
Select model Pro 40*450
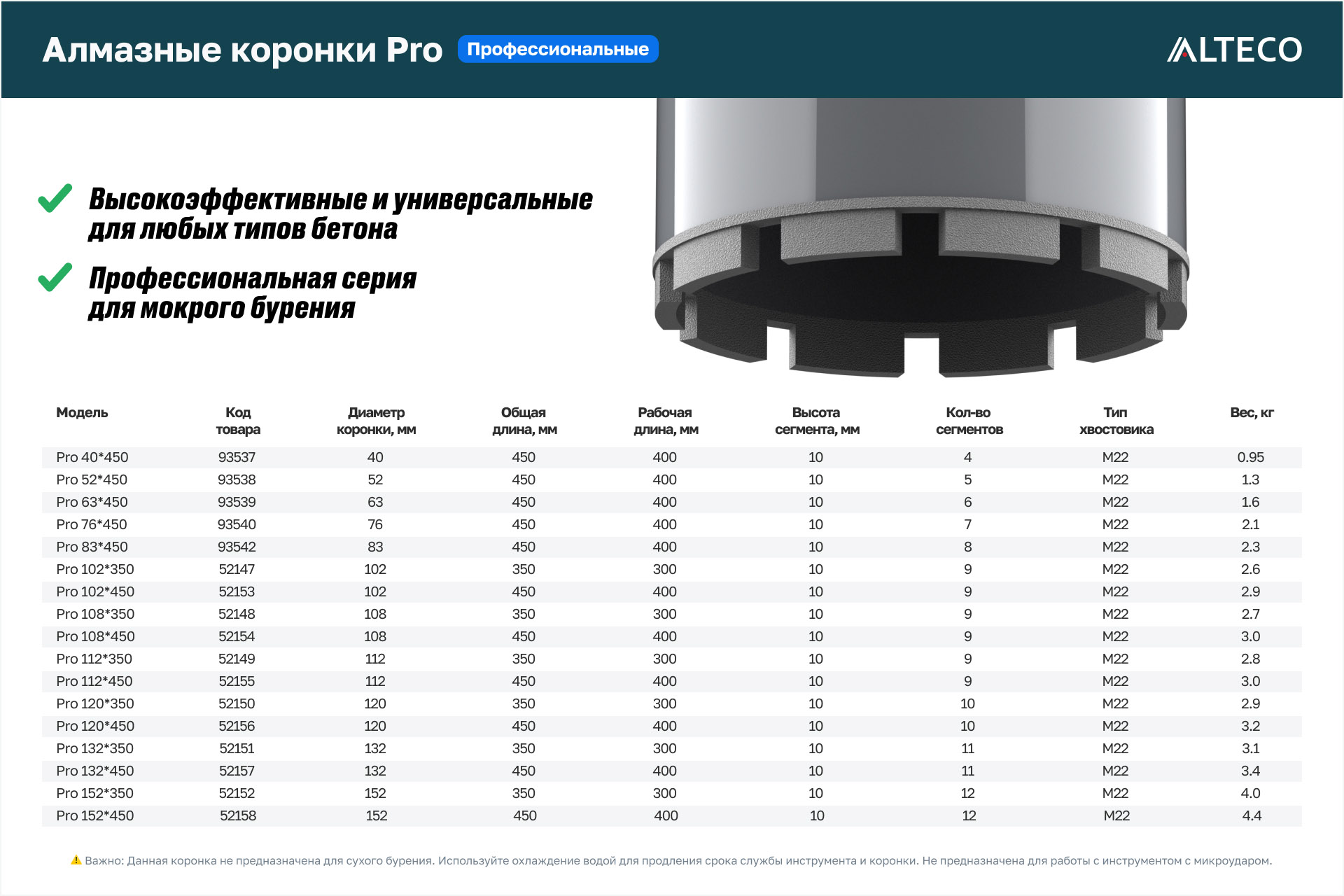92,457
